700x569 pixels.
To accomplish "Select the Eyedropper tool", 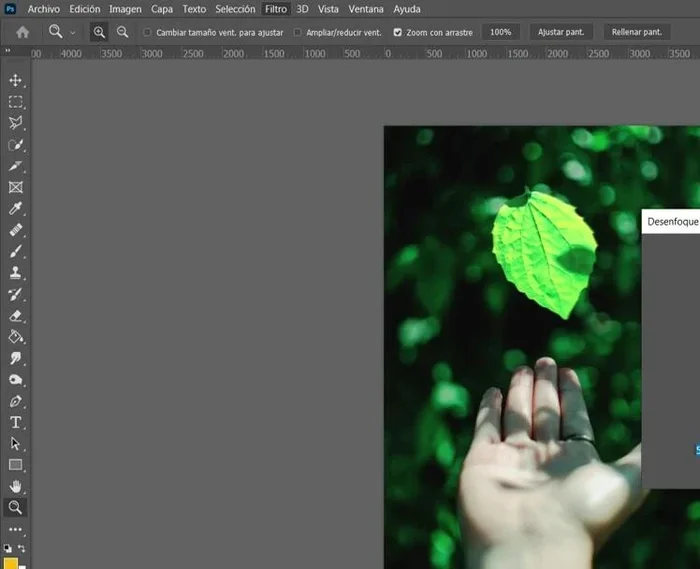I will (x=16, y=208).
